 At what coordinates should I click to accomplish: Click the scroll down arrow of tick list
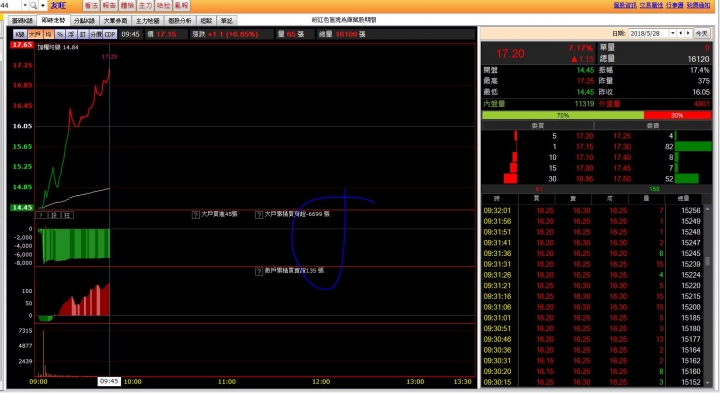coord(708,383)
